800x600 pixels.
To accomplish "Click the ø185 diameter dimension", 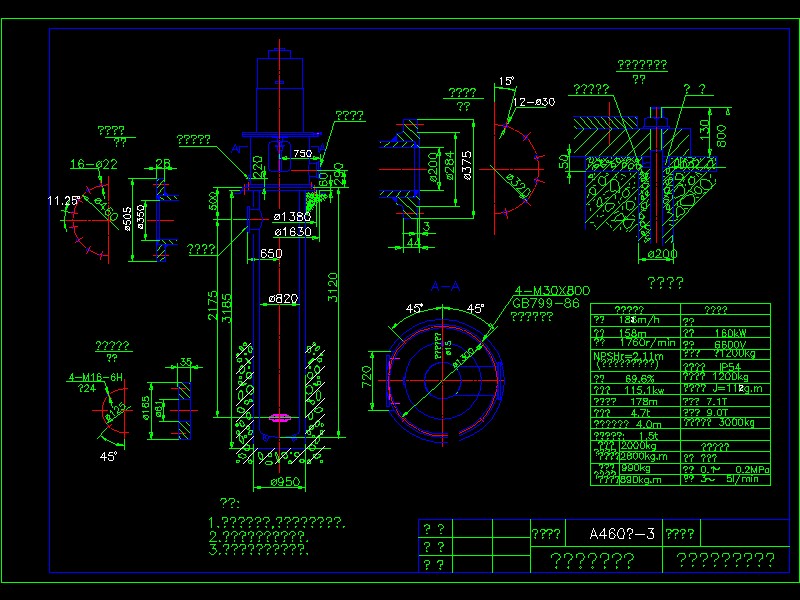I will 146,408.
